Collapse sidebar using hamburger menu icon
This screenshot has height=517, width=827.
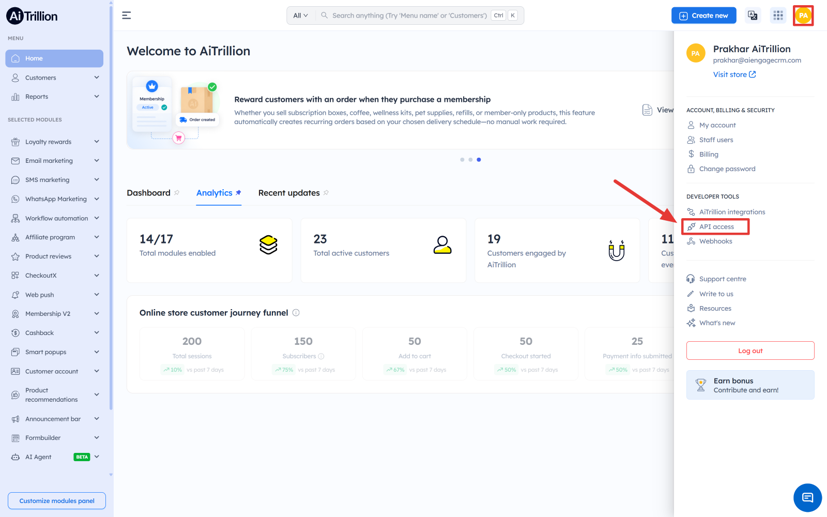pyautogui.click(x=127, y=15)
